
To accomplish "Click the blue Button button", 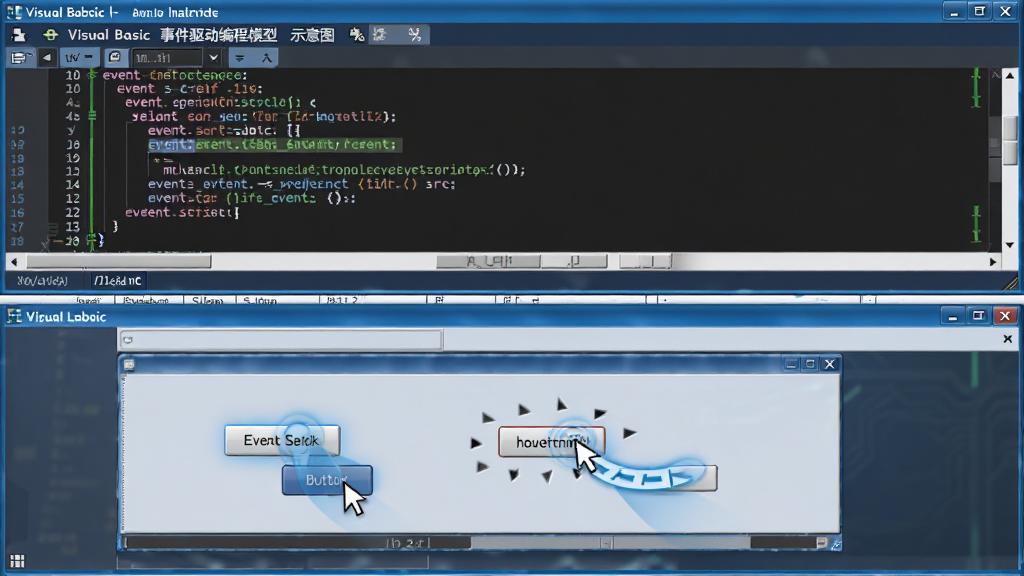I will pos(327,480).
